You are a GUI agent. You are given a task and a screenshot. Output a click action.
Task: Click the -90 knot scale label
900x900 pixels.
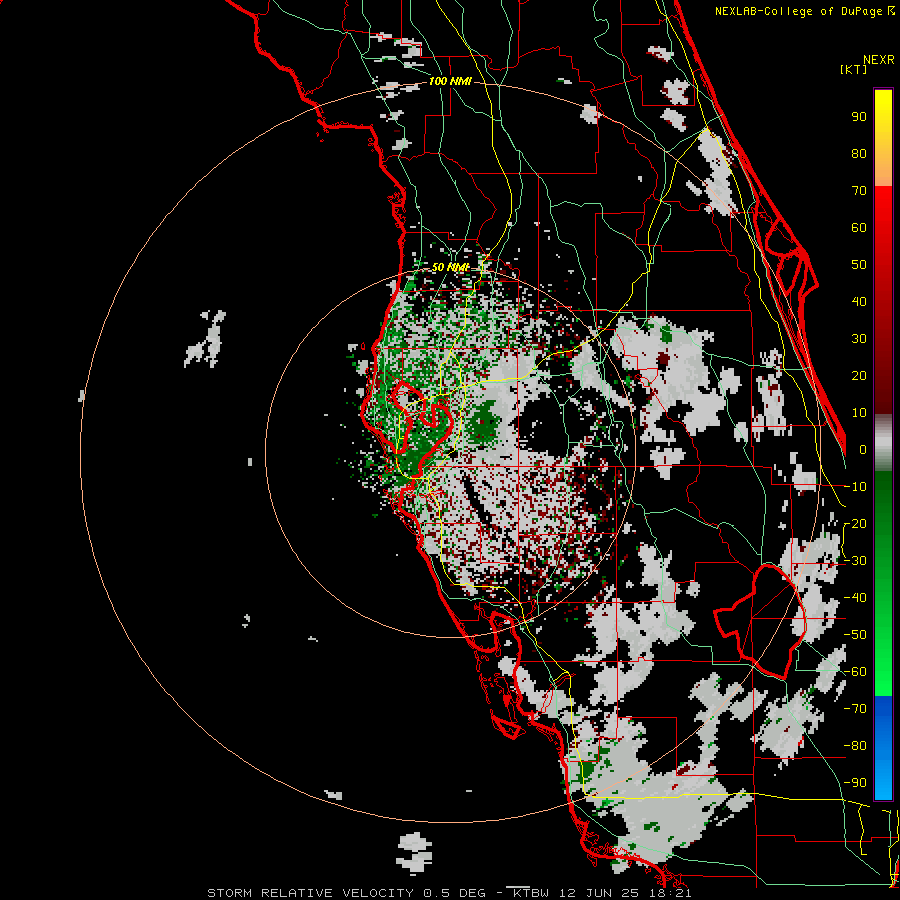[855, 783]
